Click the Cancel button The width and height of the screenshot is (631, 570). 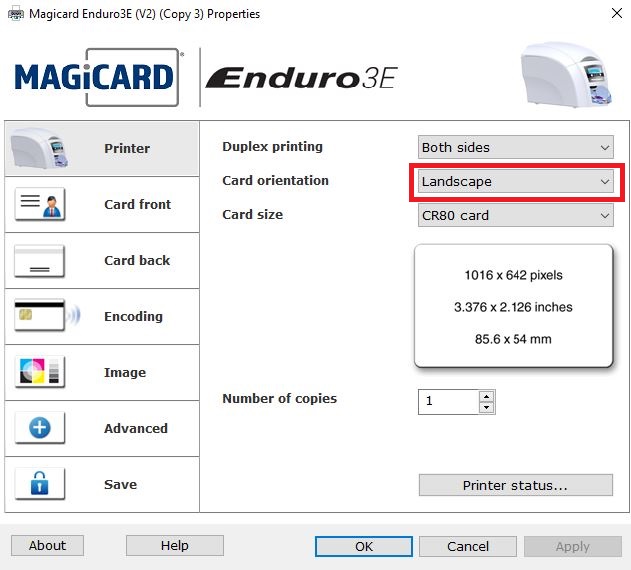[468, 546]
